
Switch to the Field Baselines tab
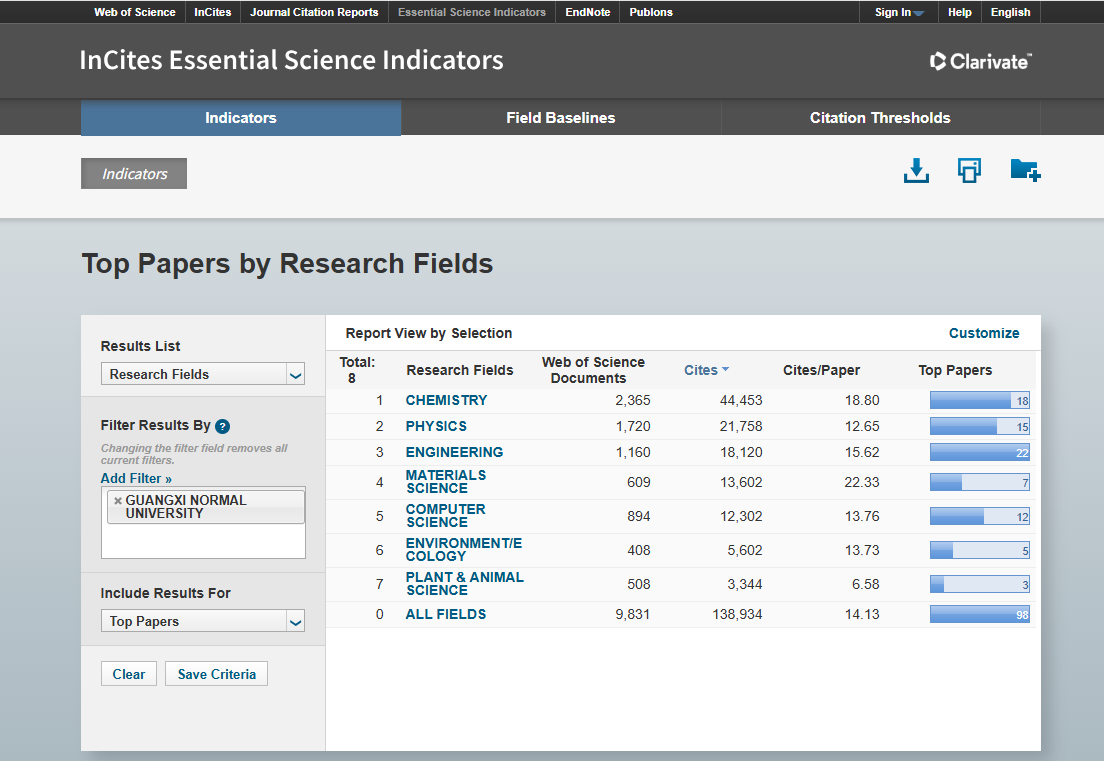tap(560, 118)
